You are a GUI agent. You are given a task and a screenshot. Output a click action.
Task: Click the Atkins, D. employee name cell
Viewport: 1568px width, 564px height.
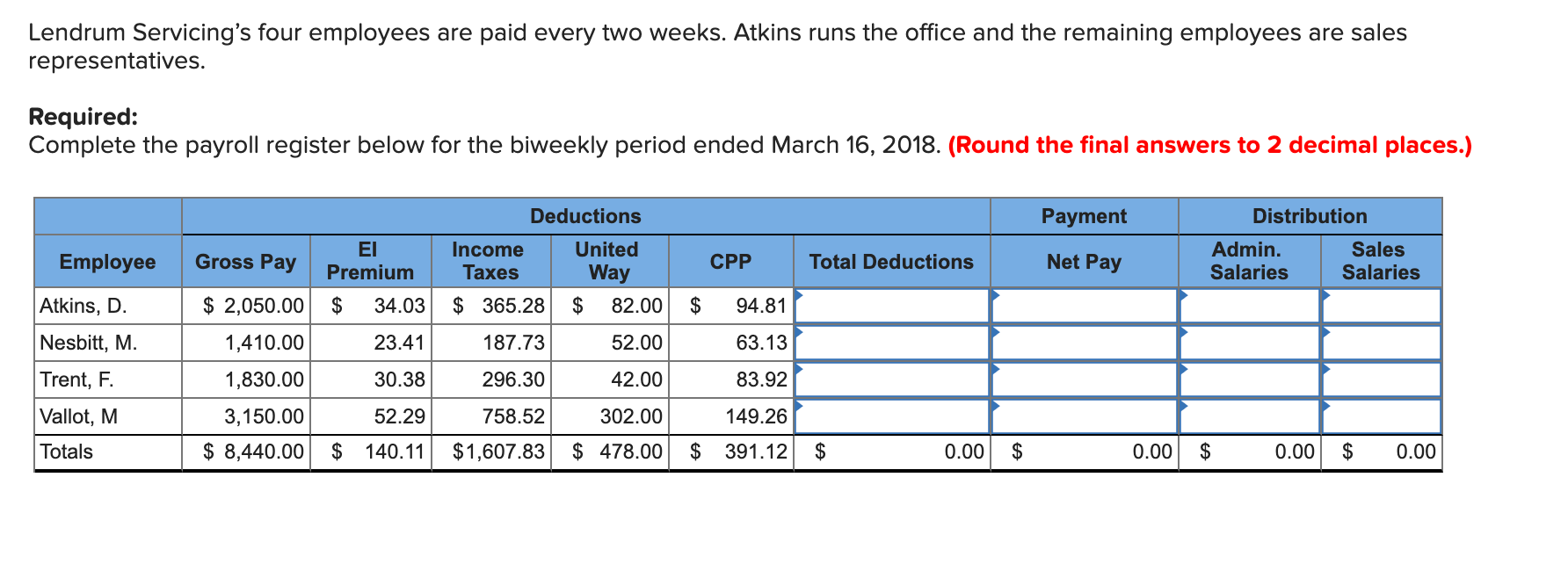[x=108, y=306]
